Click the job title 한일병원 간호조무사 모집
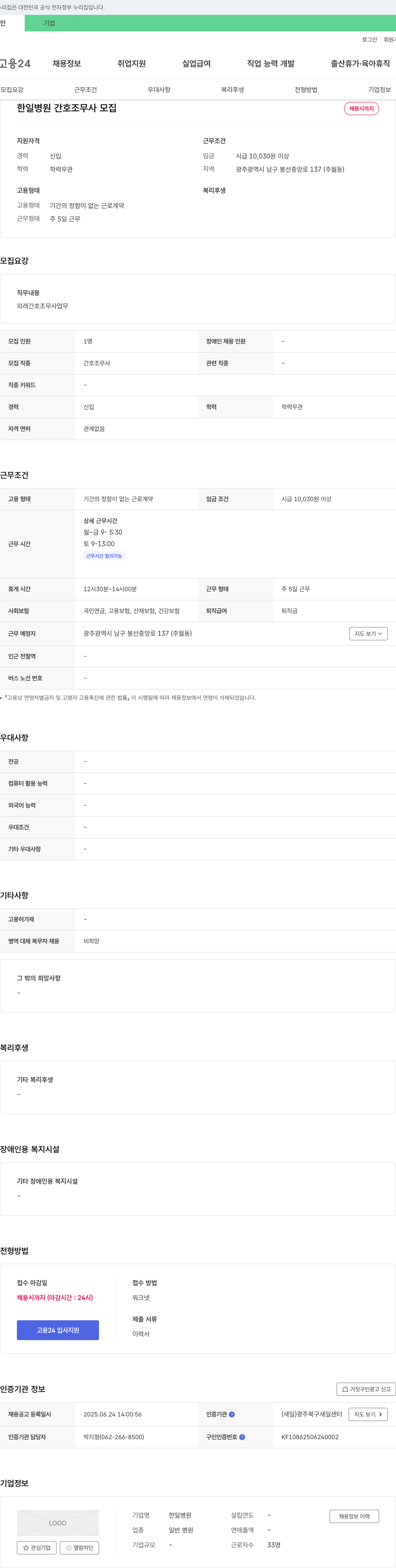 tap(66, 108)
